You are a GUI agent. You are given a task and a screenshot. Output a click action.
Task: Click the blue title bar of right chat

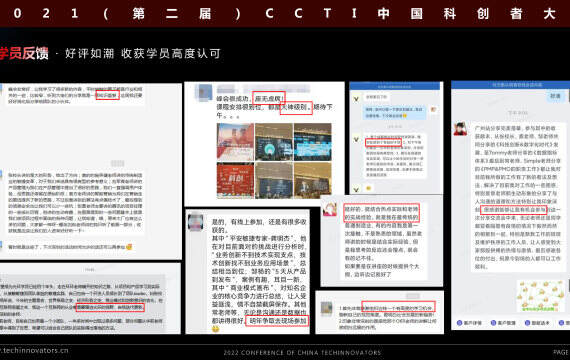pyautogui.click(x=510, y=85)
